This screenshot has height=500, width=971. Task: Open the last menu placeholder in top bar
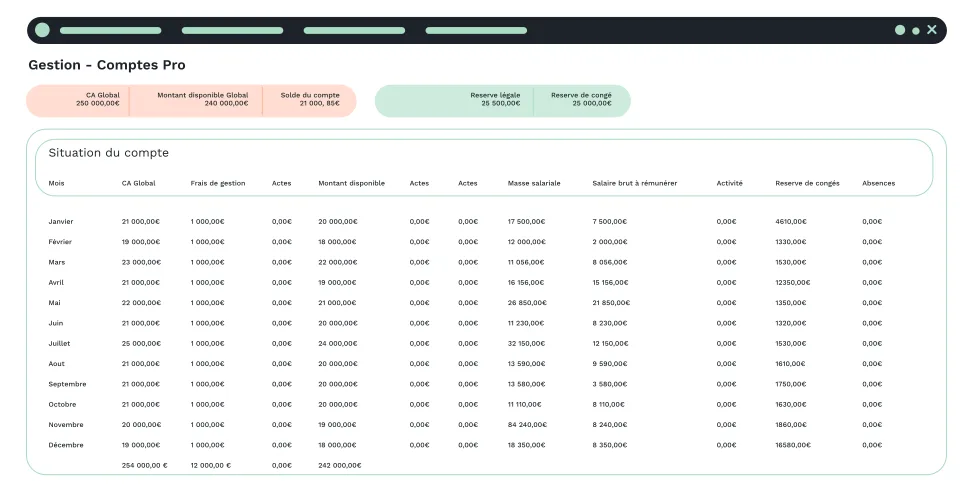pyautogui.click(x=476, y=30)
